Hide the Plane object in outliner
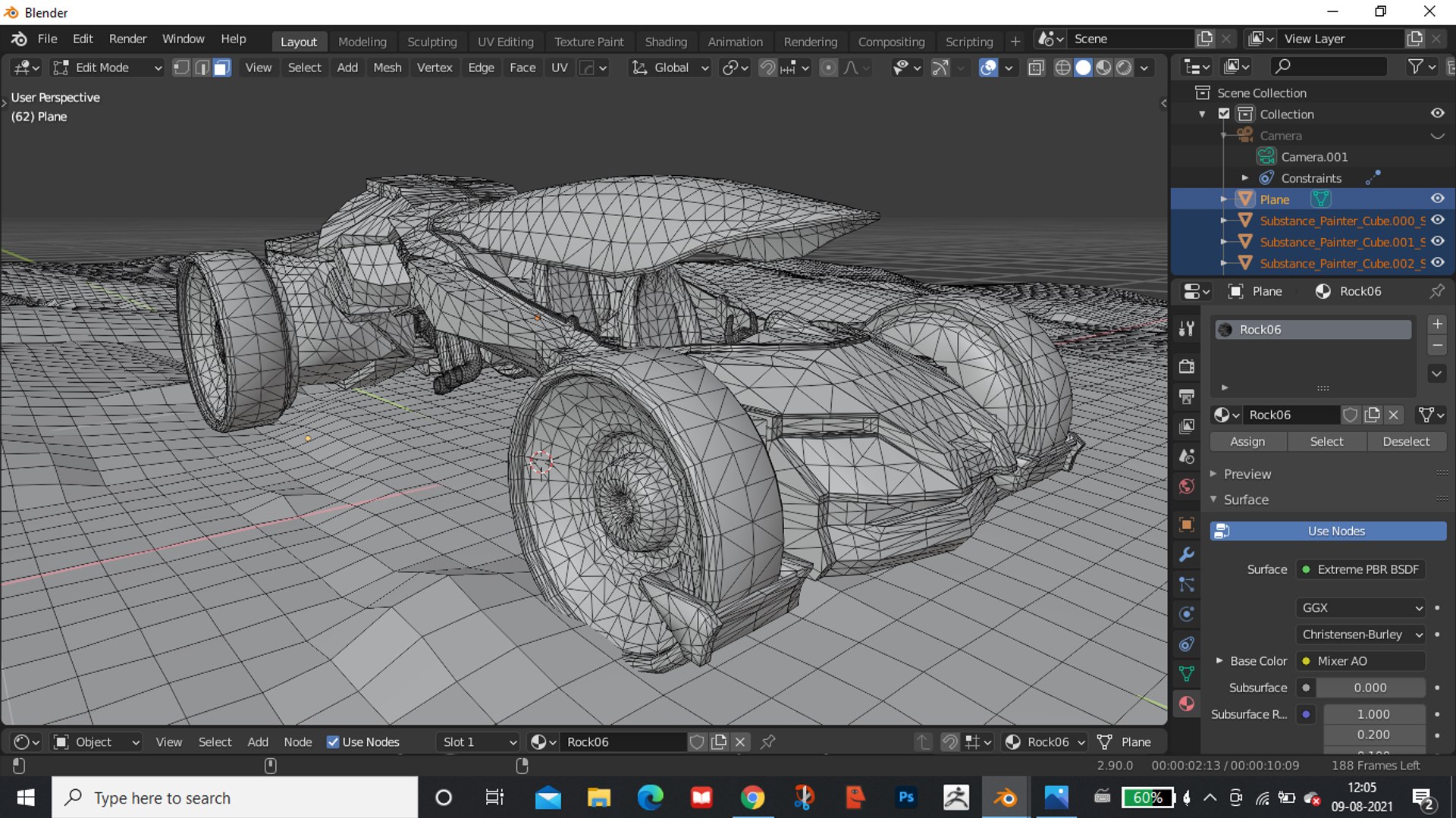 click(x=1437, y=199)
